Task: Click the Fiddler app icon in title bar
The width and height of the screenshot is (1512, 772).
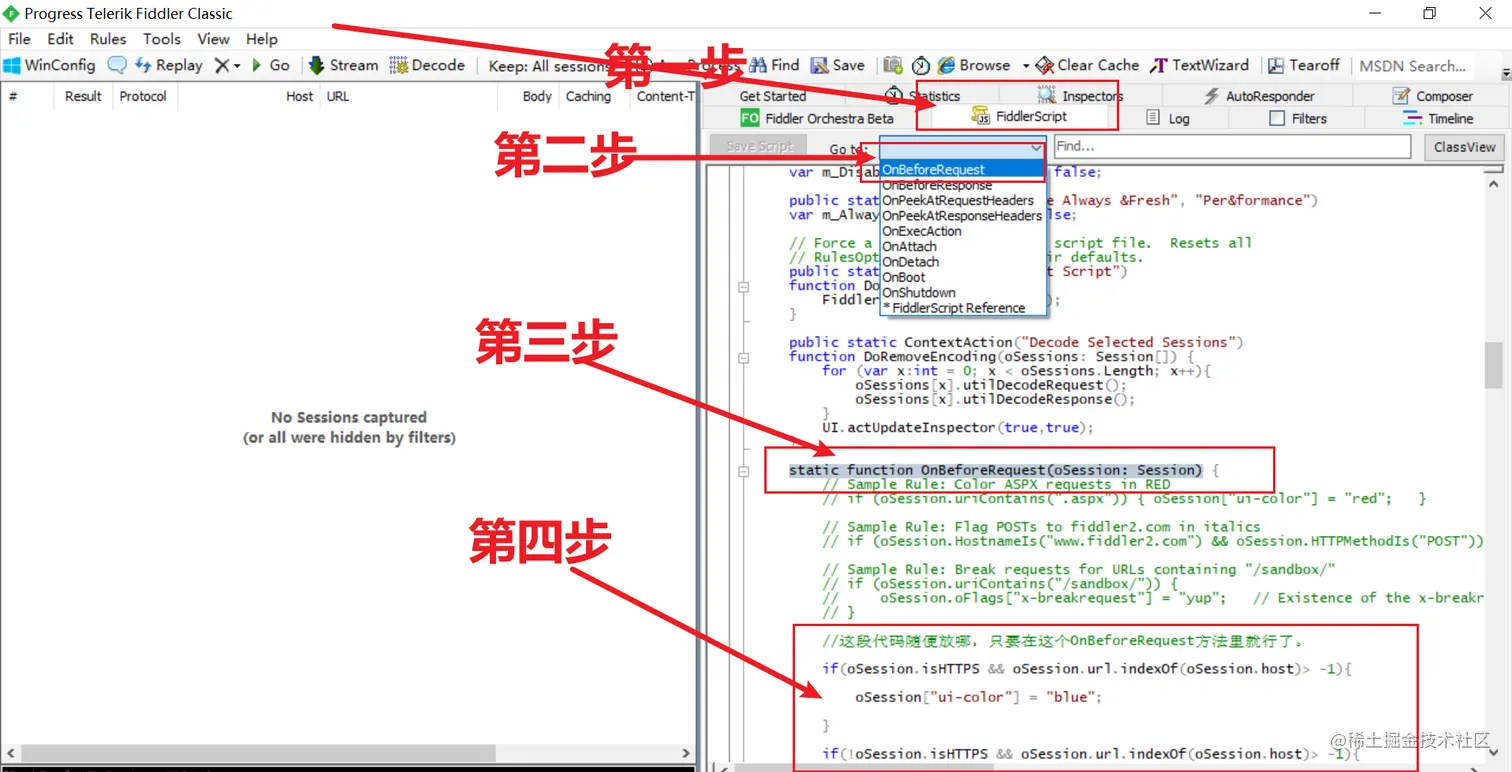Action: (x=12, y=13)
